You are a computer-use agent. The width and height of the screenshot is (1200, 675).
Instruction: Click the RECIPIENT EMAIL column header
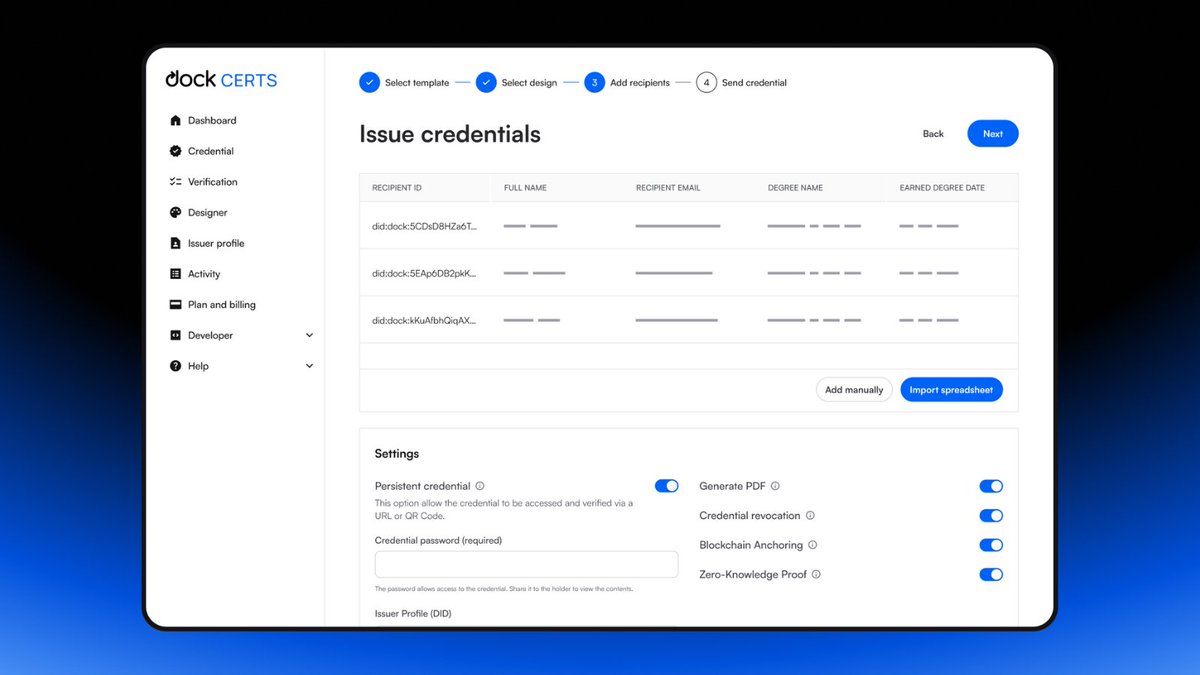[668, 188]
